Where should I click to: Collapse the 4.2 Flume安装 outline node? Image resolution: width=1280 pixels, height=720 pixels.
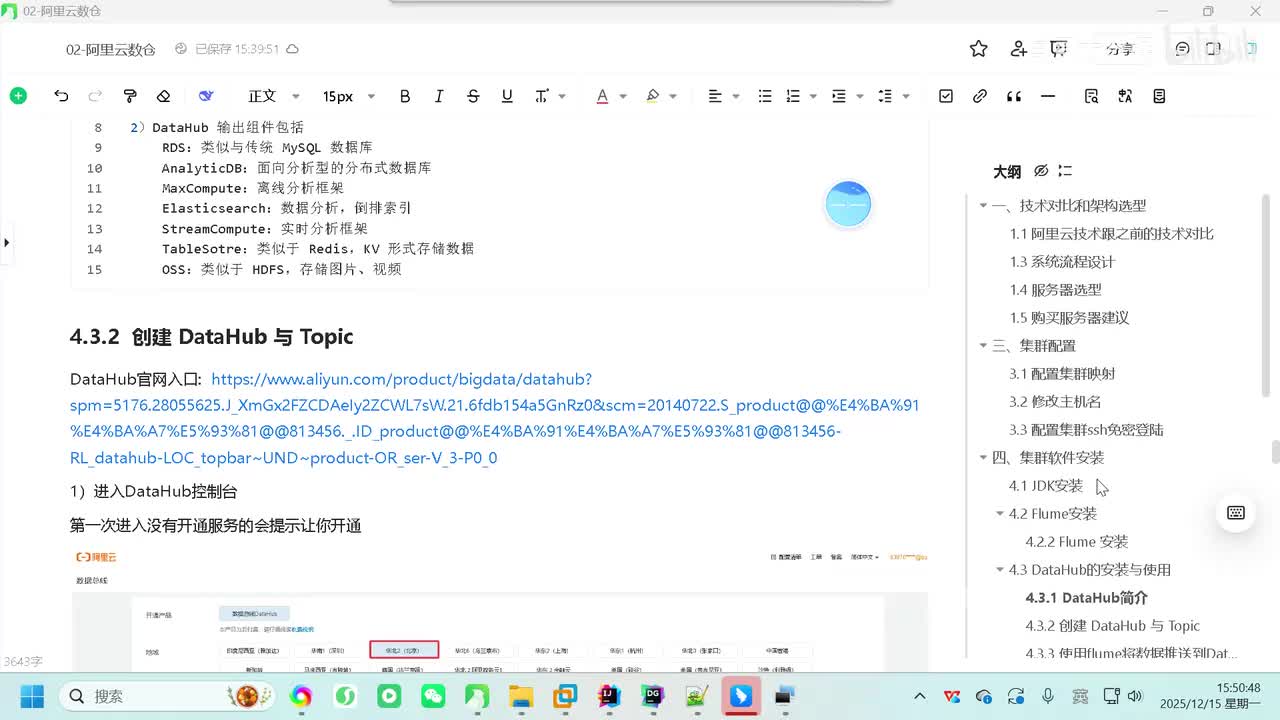click(1000, 514)
